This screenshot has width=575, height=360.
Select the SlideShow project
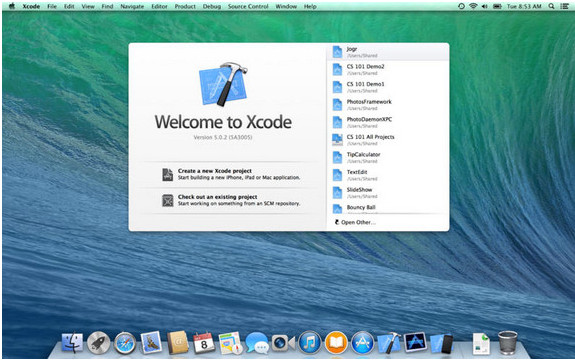pyautogui.click(x=388, y=193)
